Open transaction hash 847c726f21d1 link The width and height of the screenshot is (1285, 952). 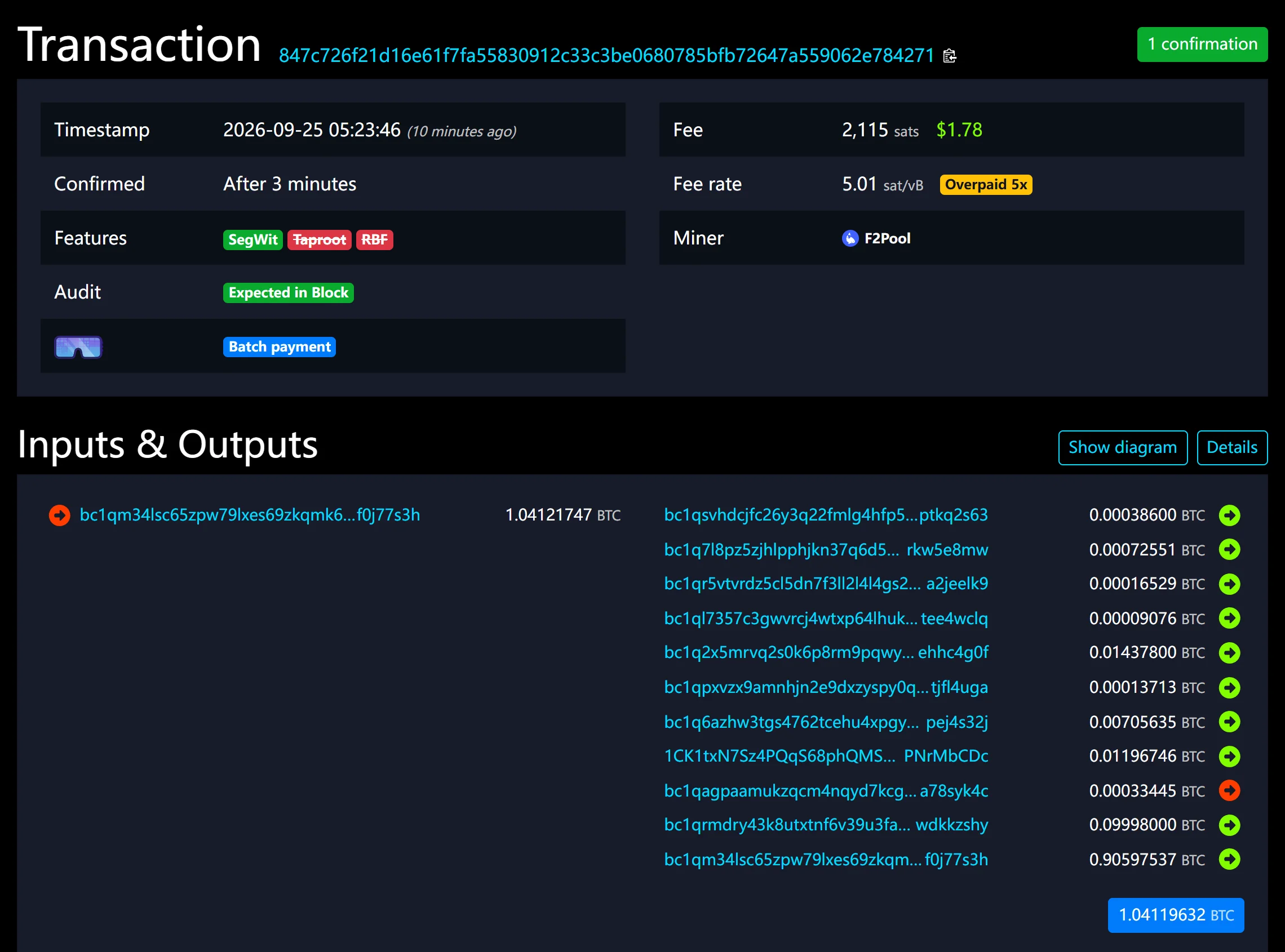pos(606,55)
